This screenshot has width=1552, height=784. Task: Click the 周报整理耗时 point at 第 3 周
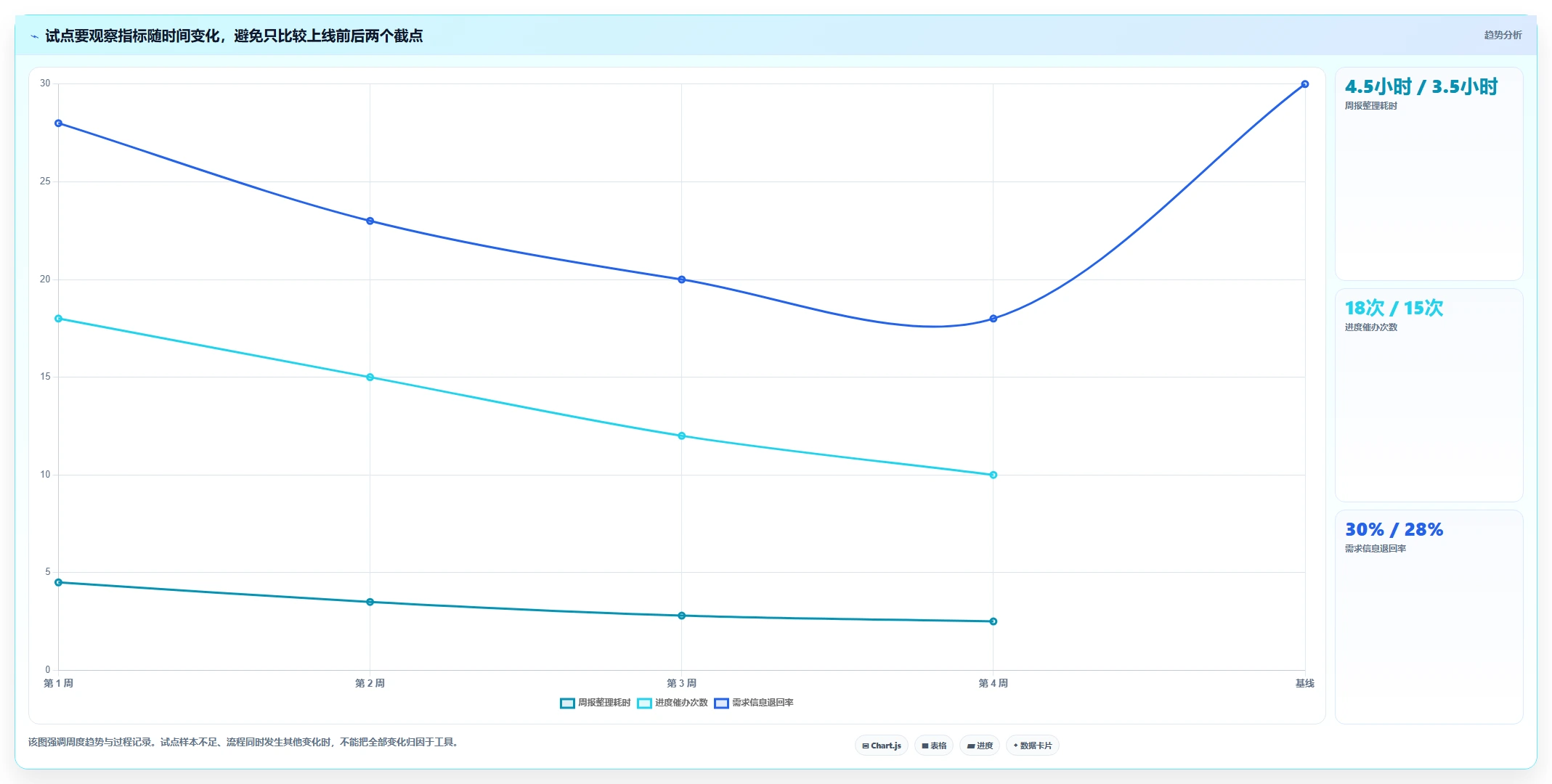point(682,616)
